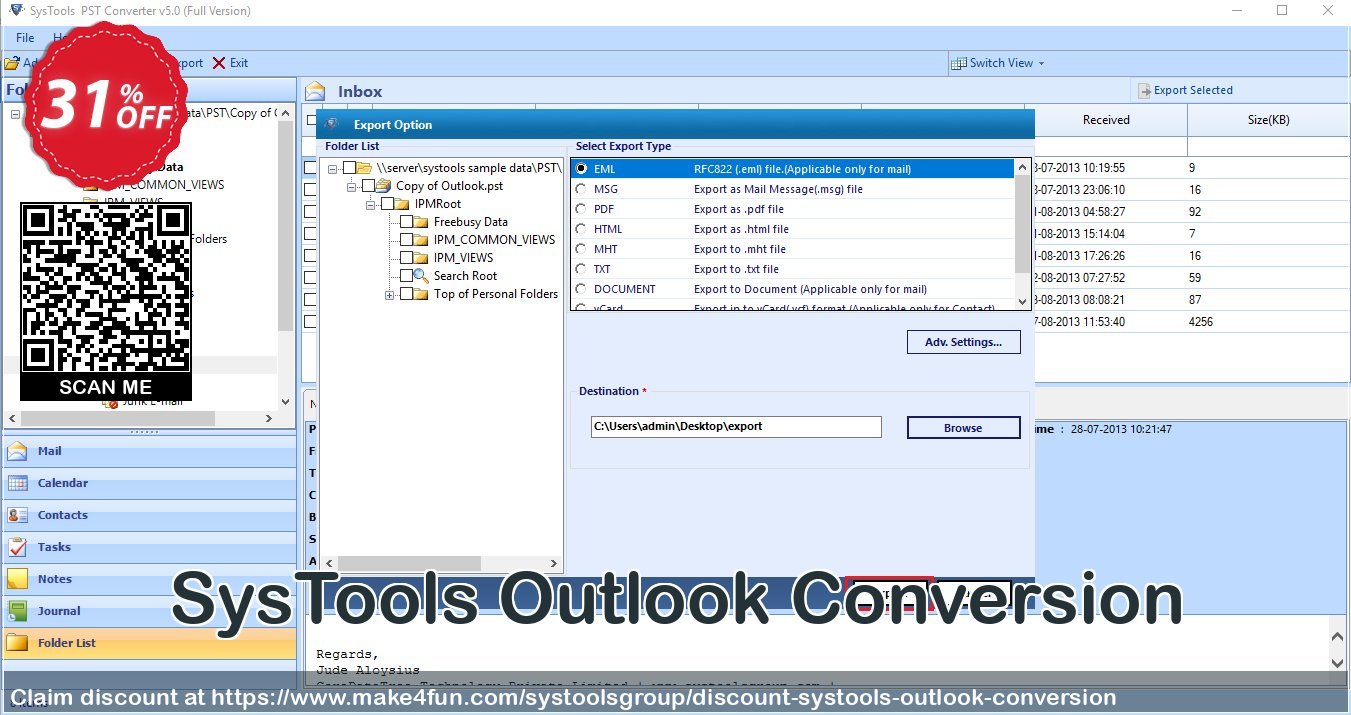Open the Journal section

(x=149, y=611)
